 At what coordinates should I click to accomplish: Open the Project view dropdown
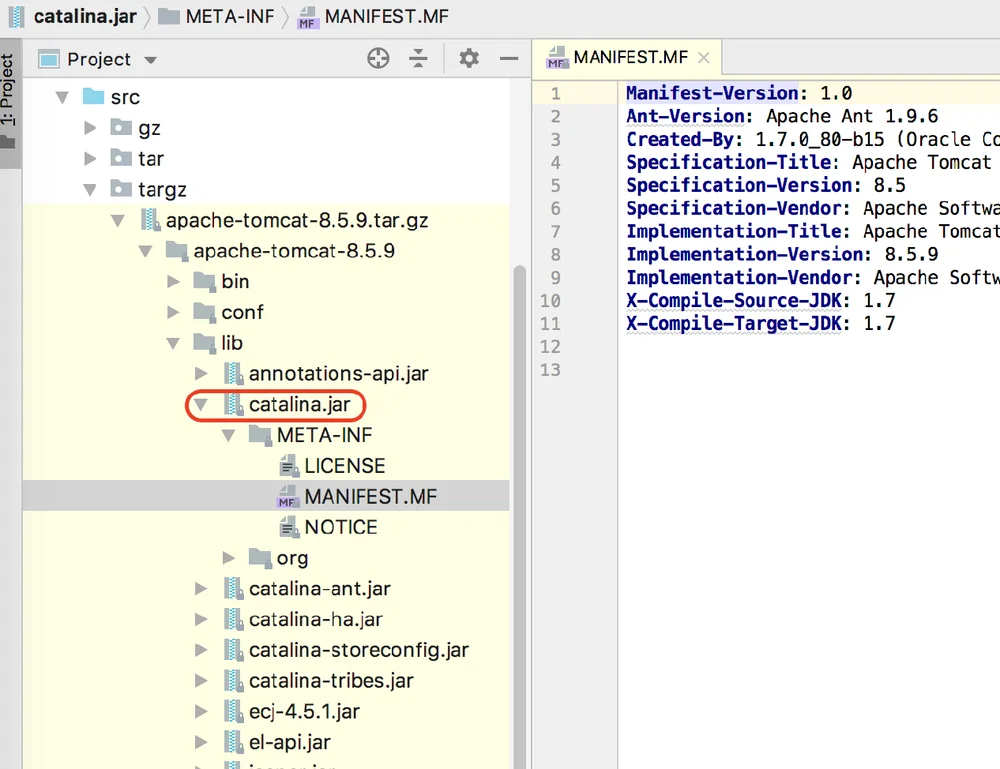(151, 60)
